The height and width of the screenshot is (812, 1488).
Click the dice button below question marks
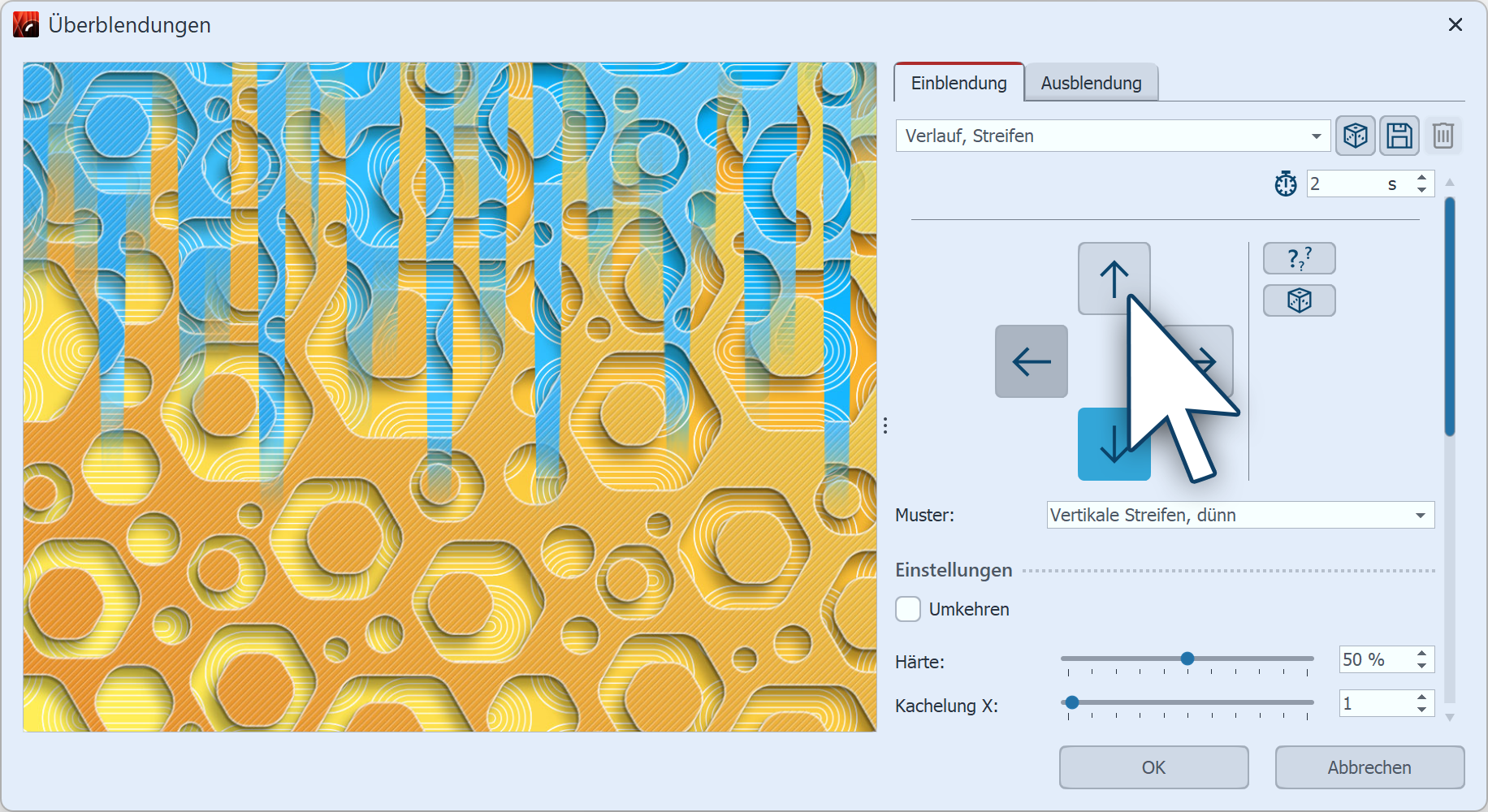point(1299,300)
